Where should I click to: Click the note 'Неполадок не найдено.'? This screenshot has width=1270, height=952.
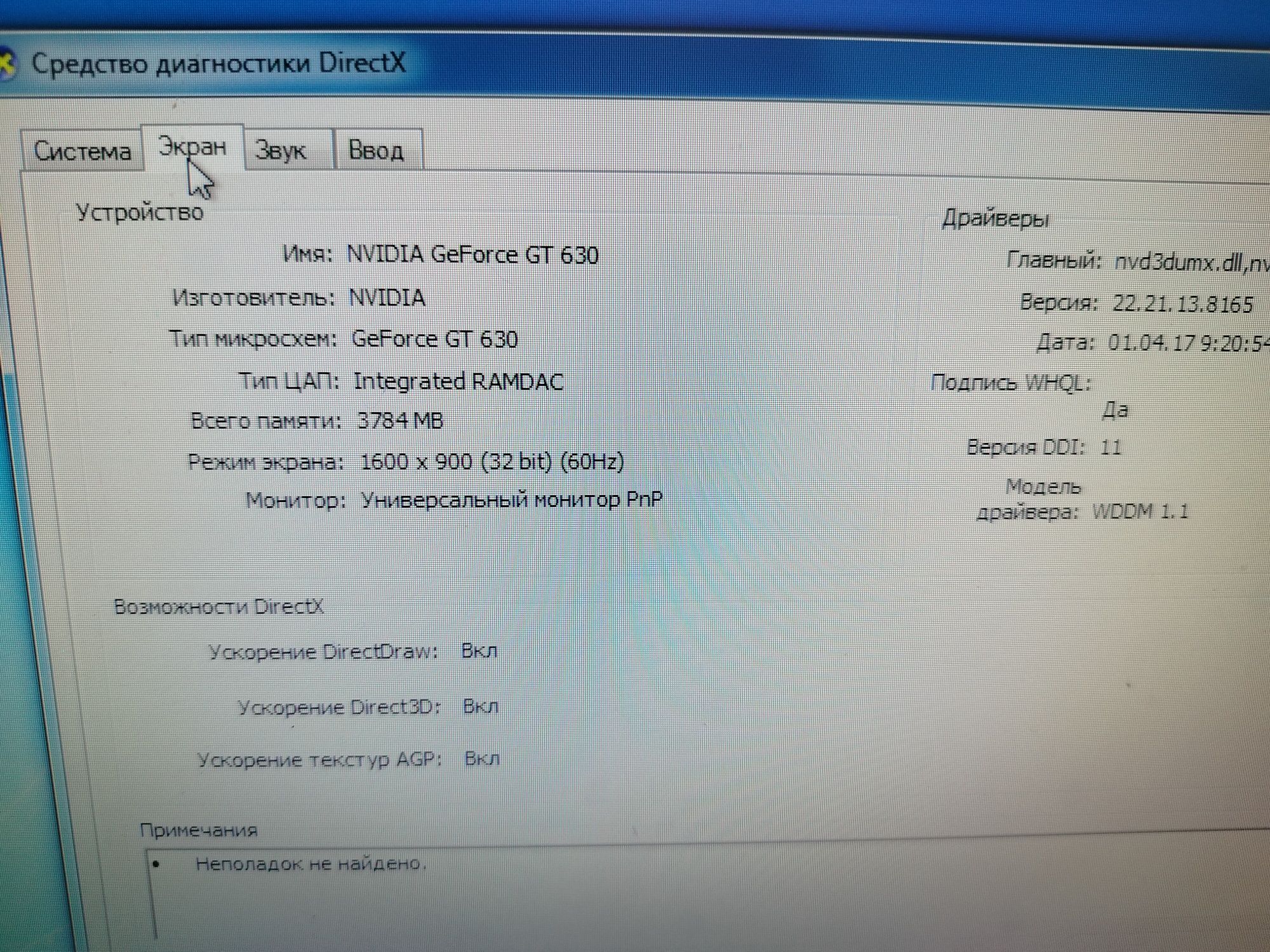[x=311, y=864]
